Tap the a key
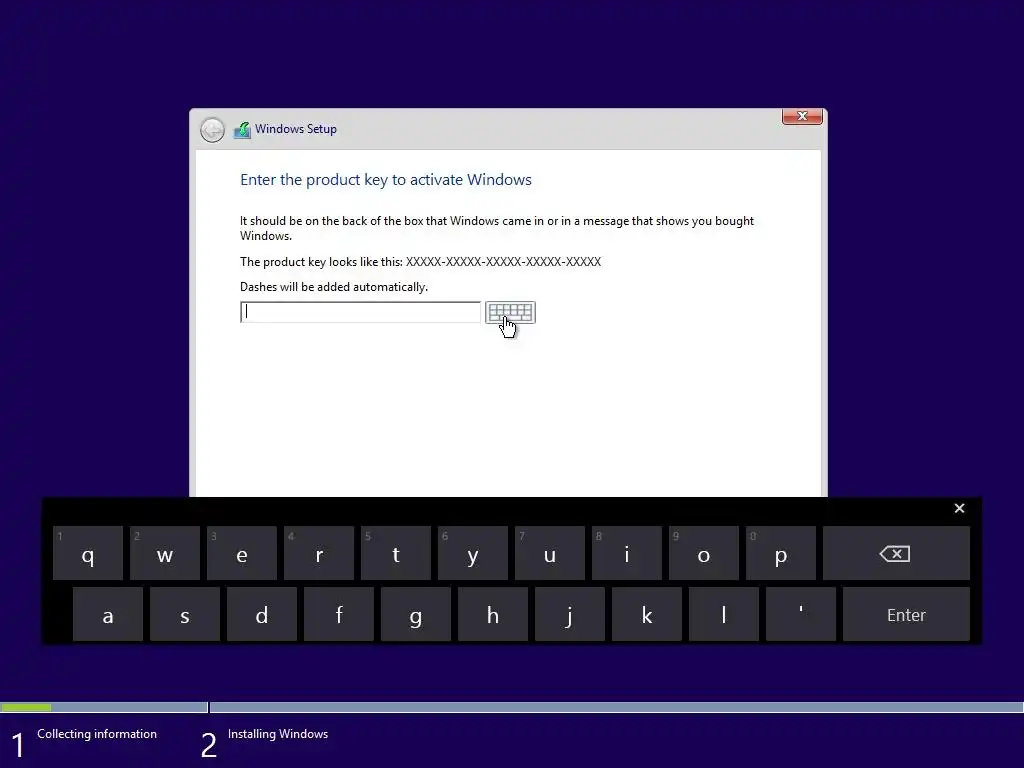The width and height of the screenshot is (1024, 768). 108,614
